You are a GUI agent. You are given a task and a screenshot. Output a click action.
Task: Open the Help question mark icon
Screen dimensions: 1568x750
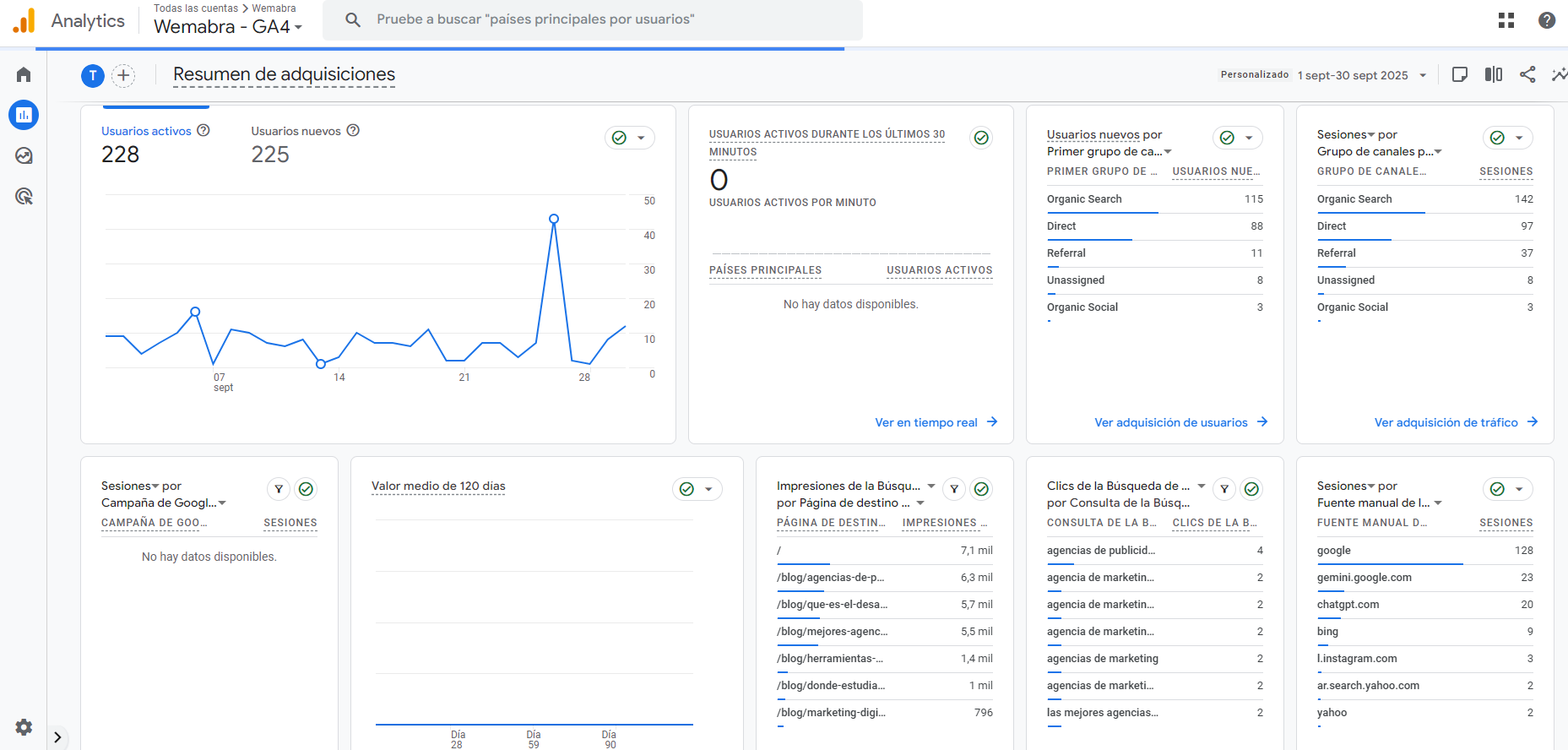click(x=1546, y=20)
